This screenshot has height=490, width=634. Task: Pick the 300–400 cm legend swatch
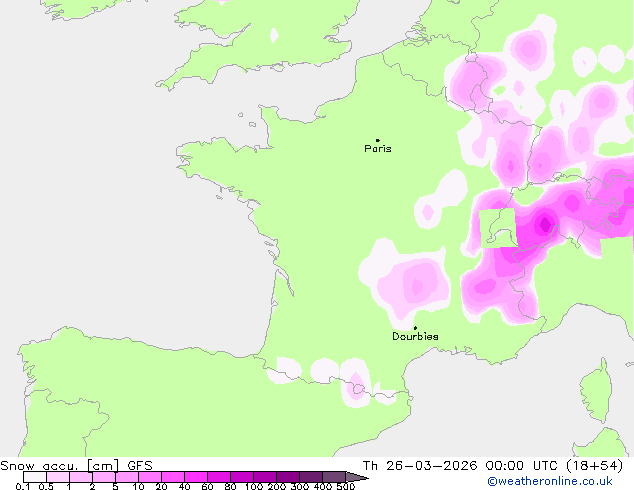coord(311,477)
